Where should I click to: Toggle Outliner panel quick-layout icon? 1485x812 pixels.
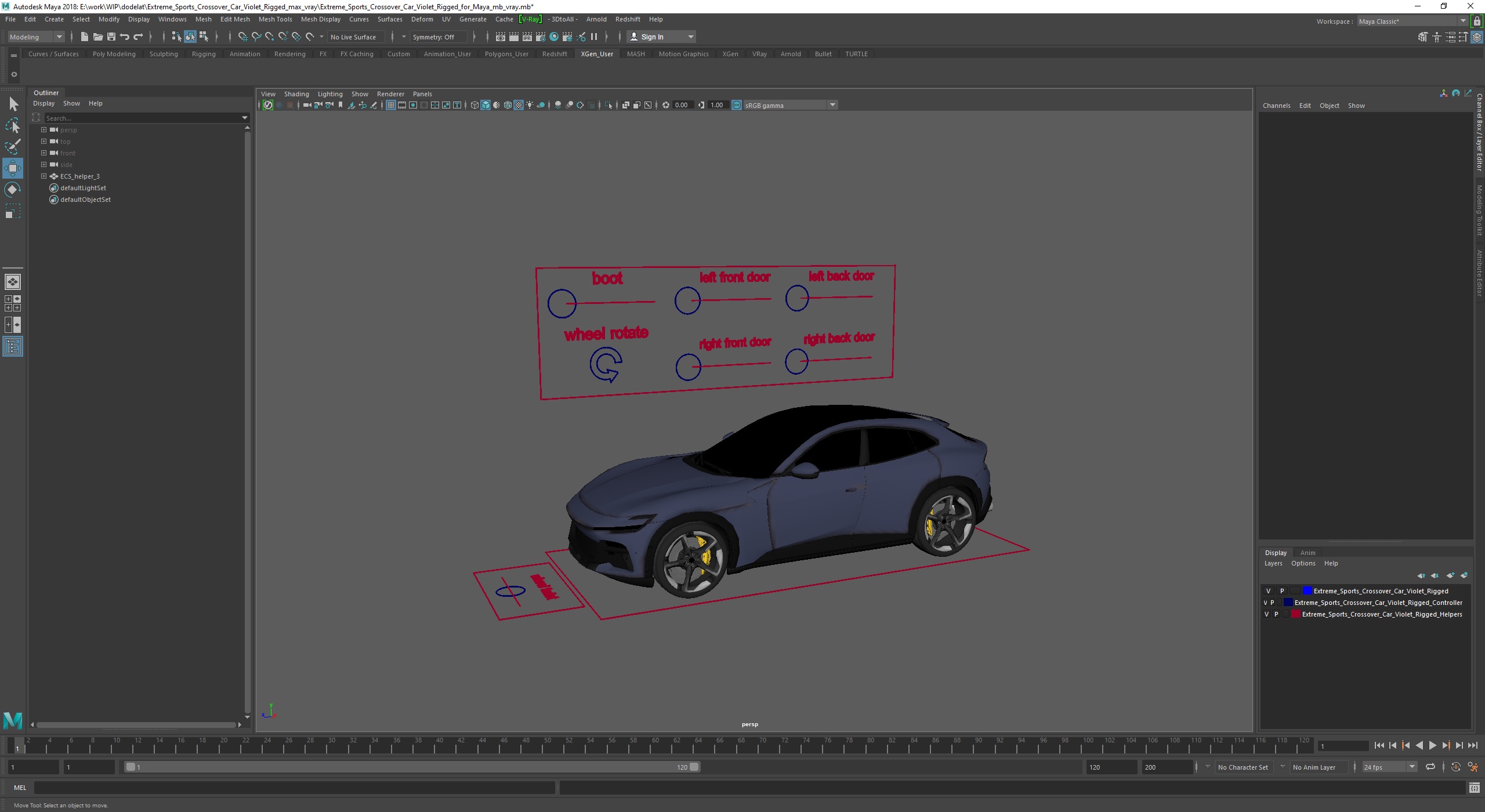13,347
